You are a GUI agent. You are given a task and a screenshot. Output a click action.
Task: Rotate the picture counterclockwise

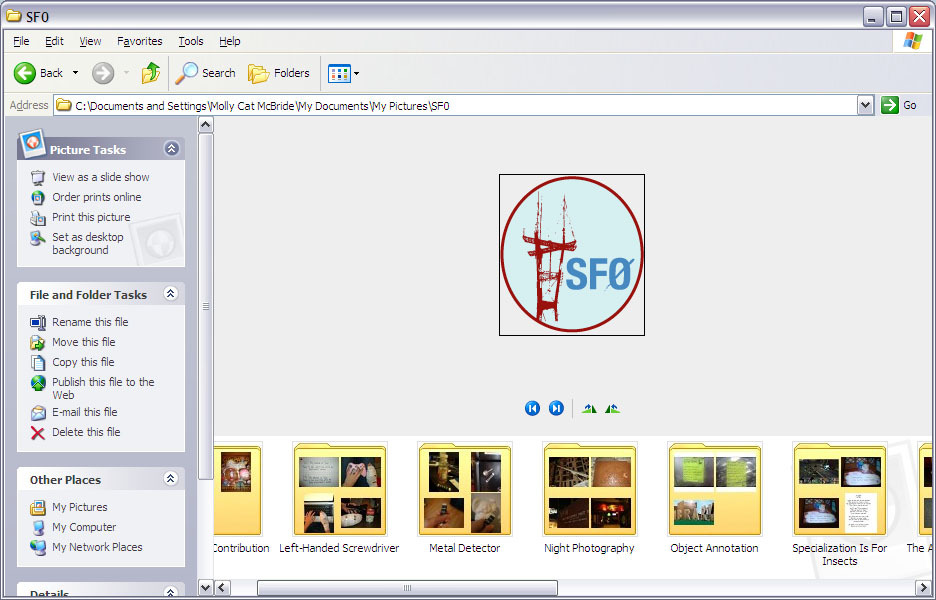tap(612, 408)
